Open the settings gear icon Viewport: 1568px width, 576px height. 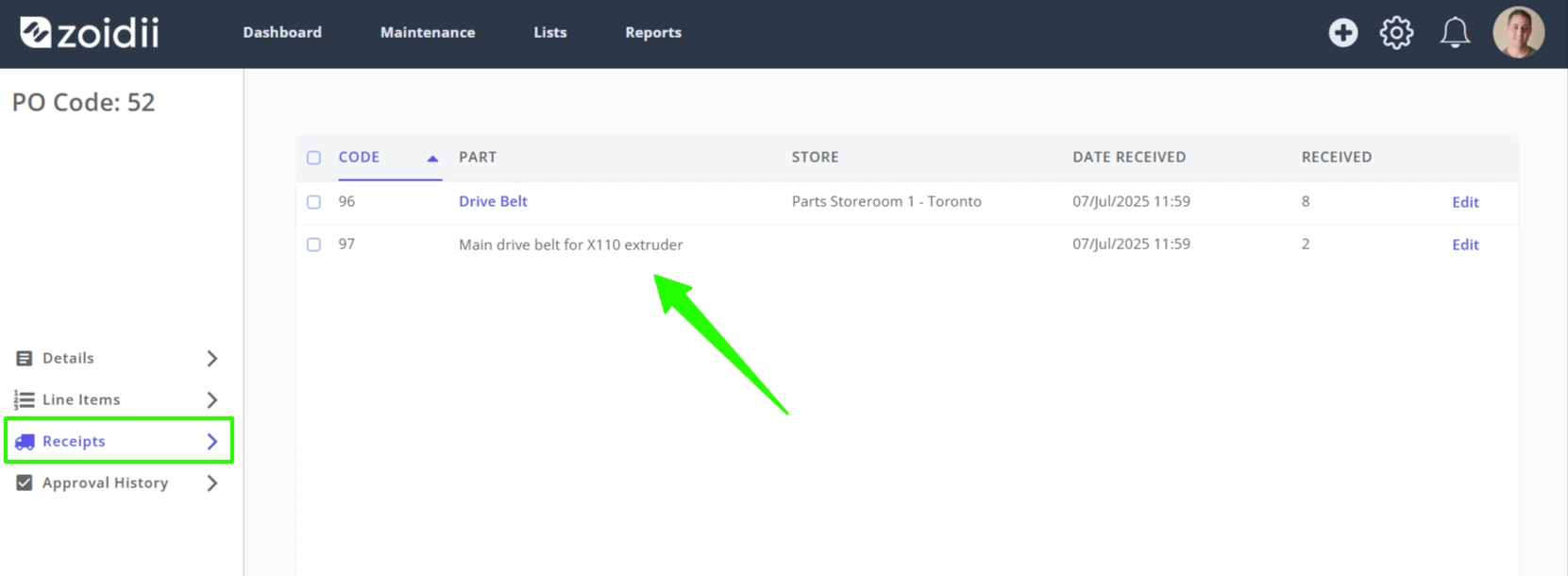(1396, 33)
